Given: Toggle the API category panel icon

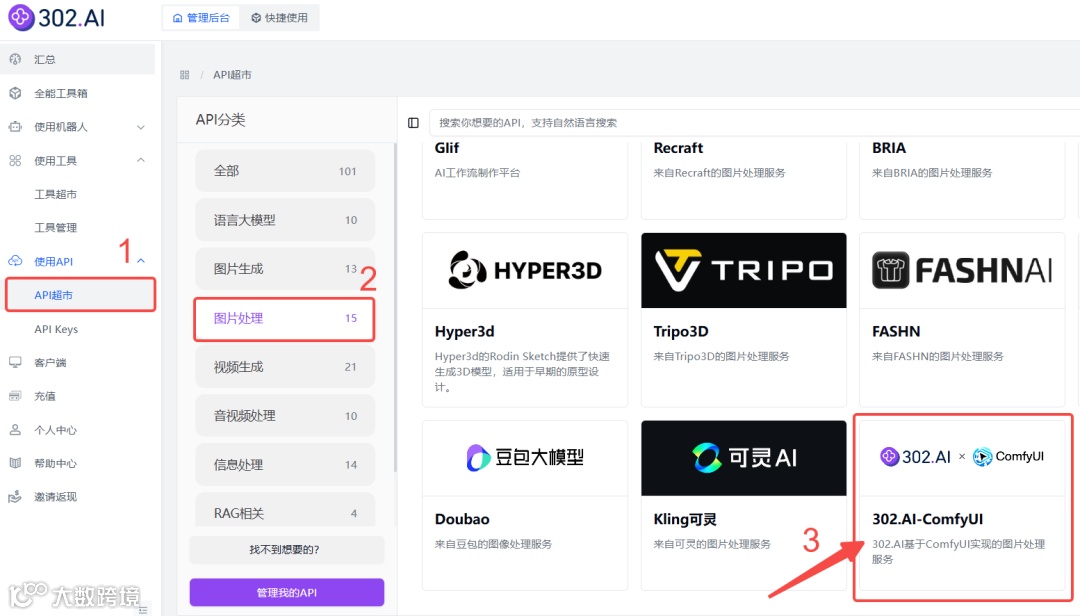Looking at the screenshot, I should tap(413, 123).
